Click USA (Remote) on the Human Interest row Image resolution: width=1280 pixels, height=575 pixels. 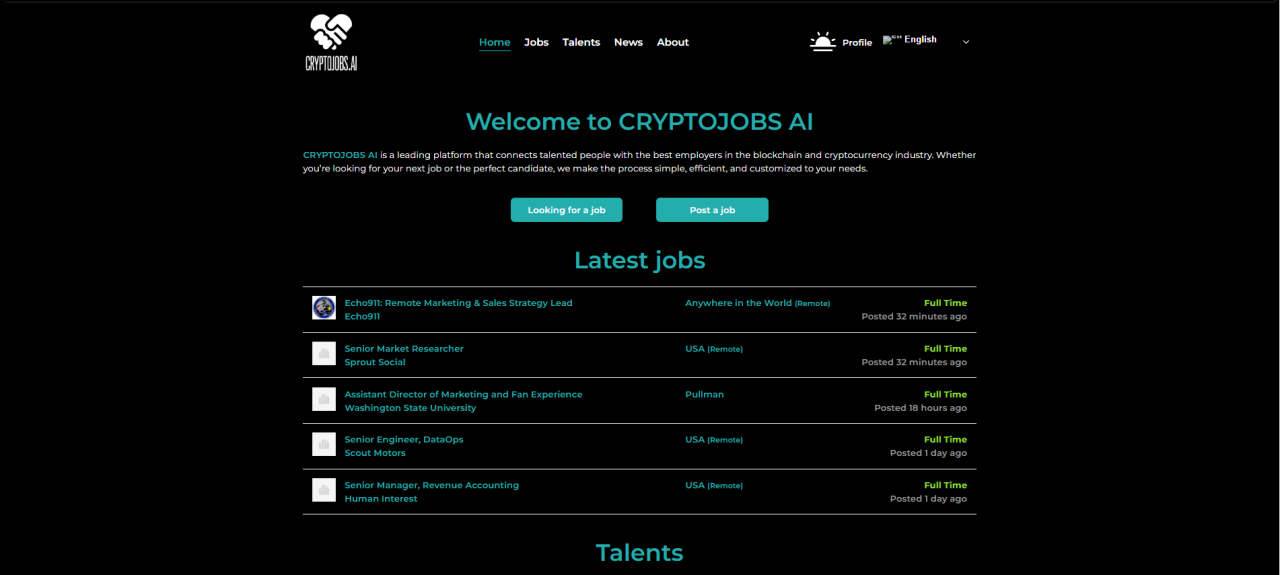pyautogui.click(x=714, y=485)
